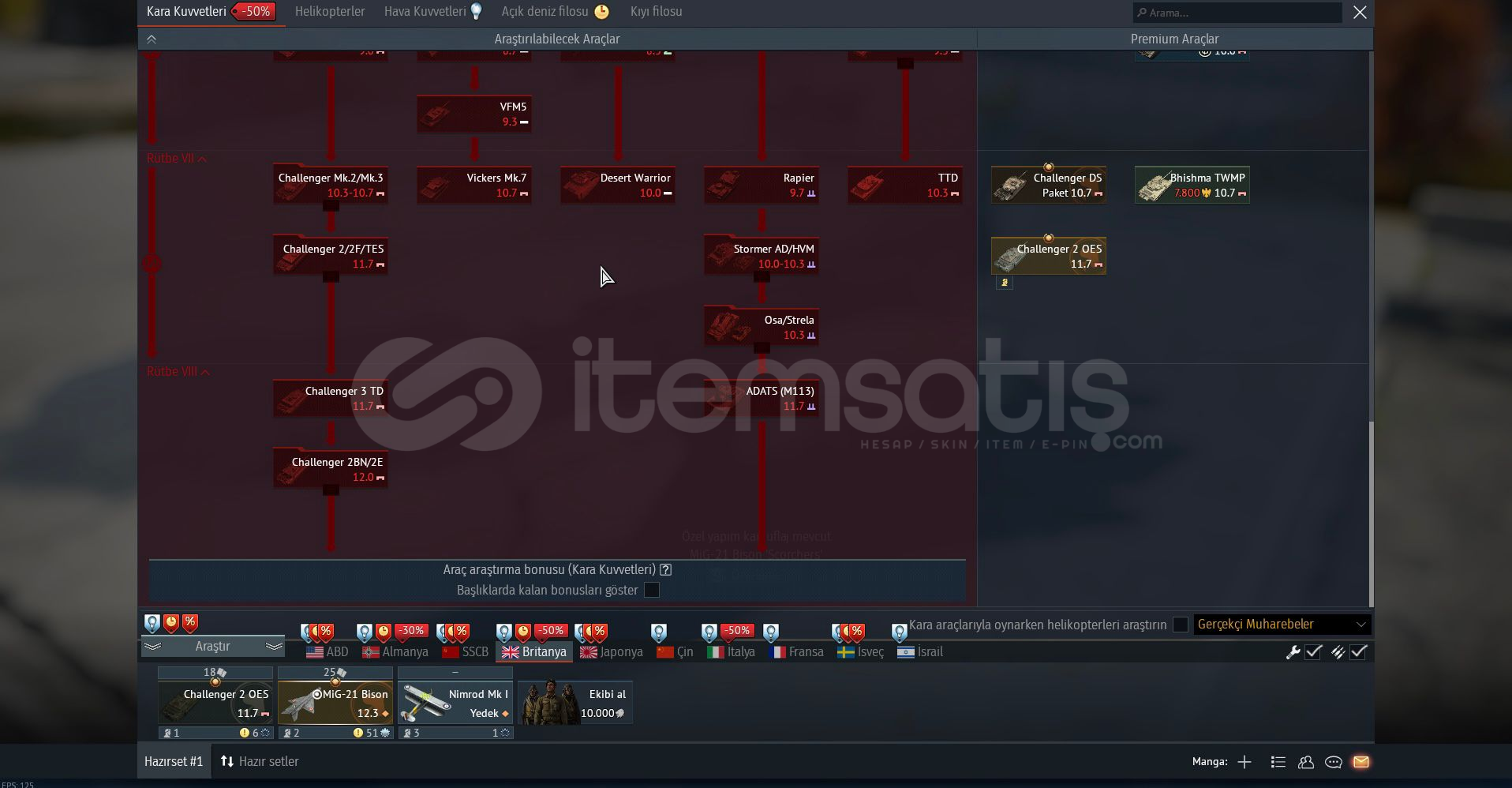The image size is (1512, 788).
Task: Select the Challenger DS premium pack vehicle
Action: [x=1049, y=185]
